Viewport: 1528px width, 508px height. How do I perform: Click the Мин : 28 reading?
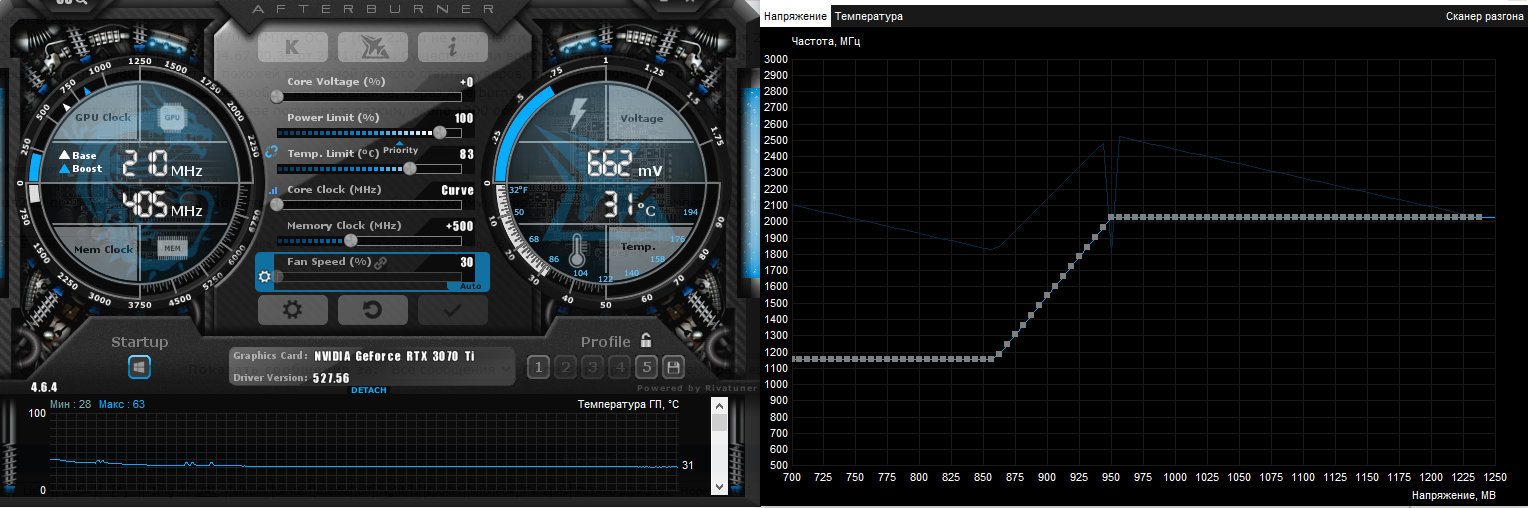(x=71, y=404)
